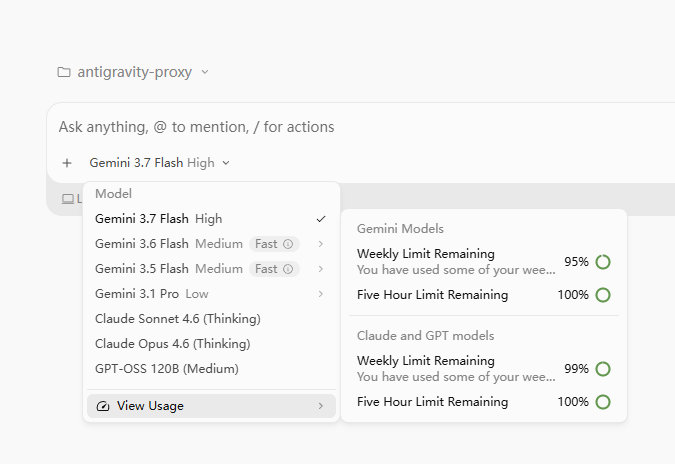Click the info icon on Gemini 3.6 Flash
Image resolution: width=675 pixels, height=464 pixels.
point(288,244)
